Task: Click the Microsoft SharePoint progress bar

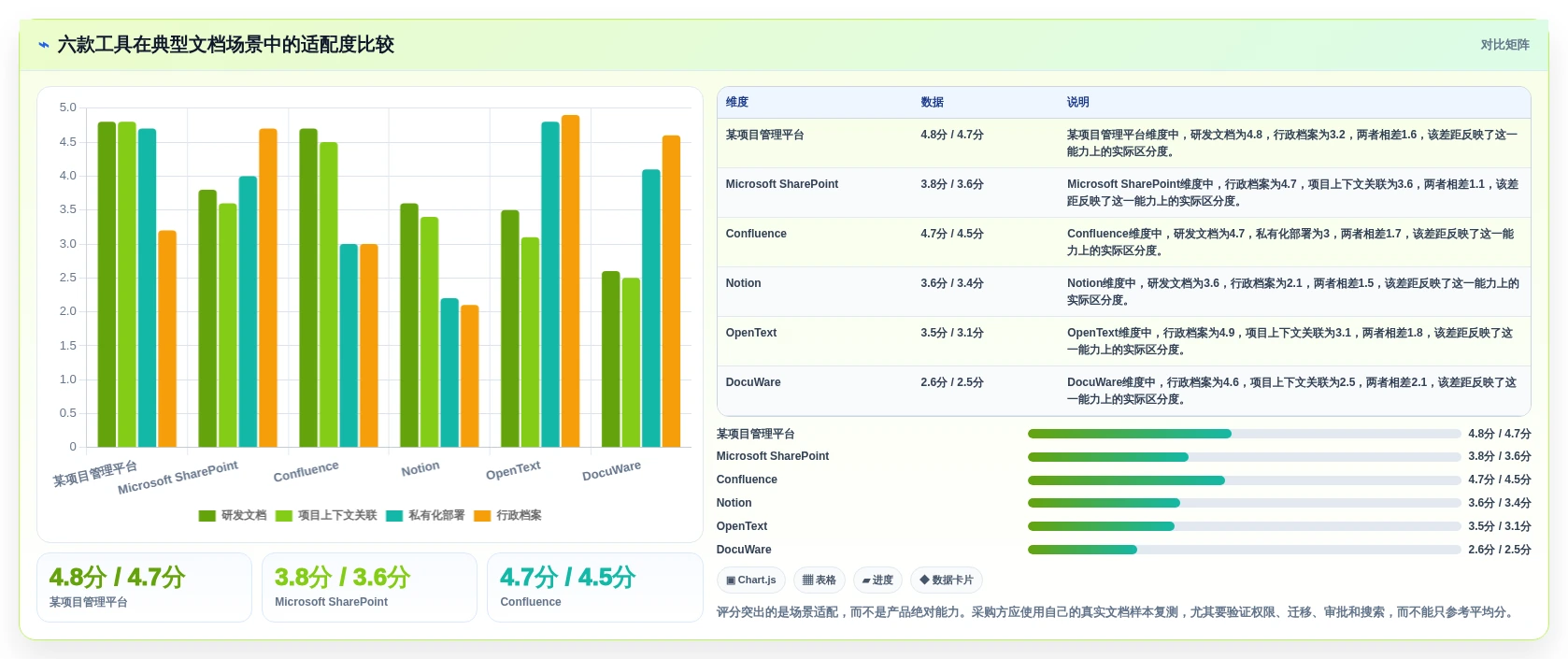Action: click(x=1244, y=457)
